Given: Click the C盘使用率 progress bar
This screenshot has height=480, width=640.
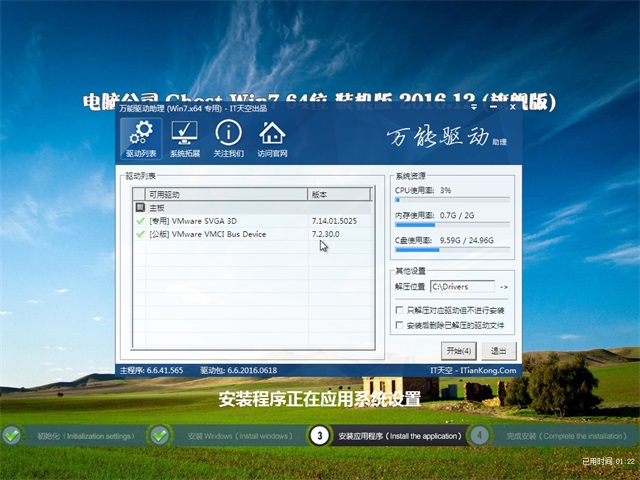Looking at the screenshot, I should click(x=452, y=250).
